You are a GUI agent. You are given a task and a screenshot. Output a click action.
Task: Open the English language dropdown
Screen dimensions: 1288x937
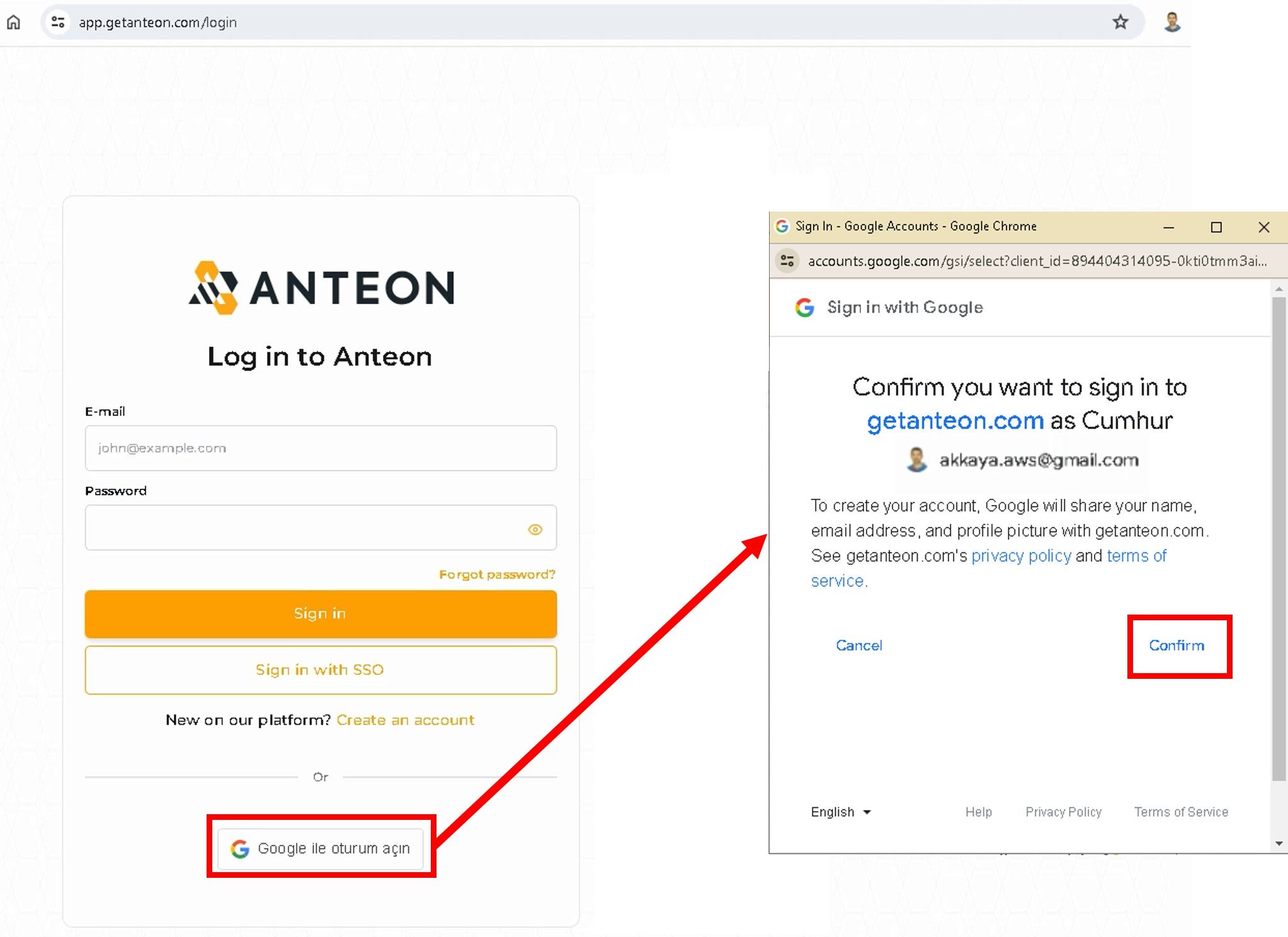(840, 812)
